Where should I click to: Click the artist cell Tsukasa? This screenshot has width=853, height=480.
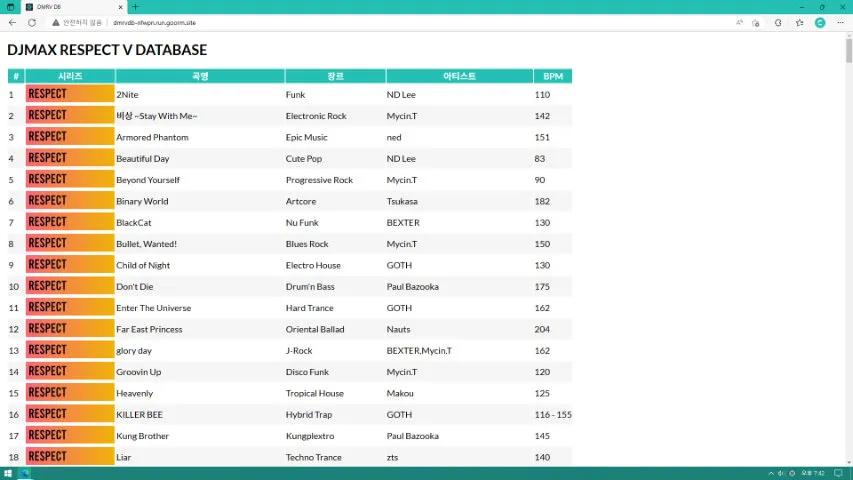(x=402, y=201)
